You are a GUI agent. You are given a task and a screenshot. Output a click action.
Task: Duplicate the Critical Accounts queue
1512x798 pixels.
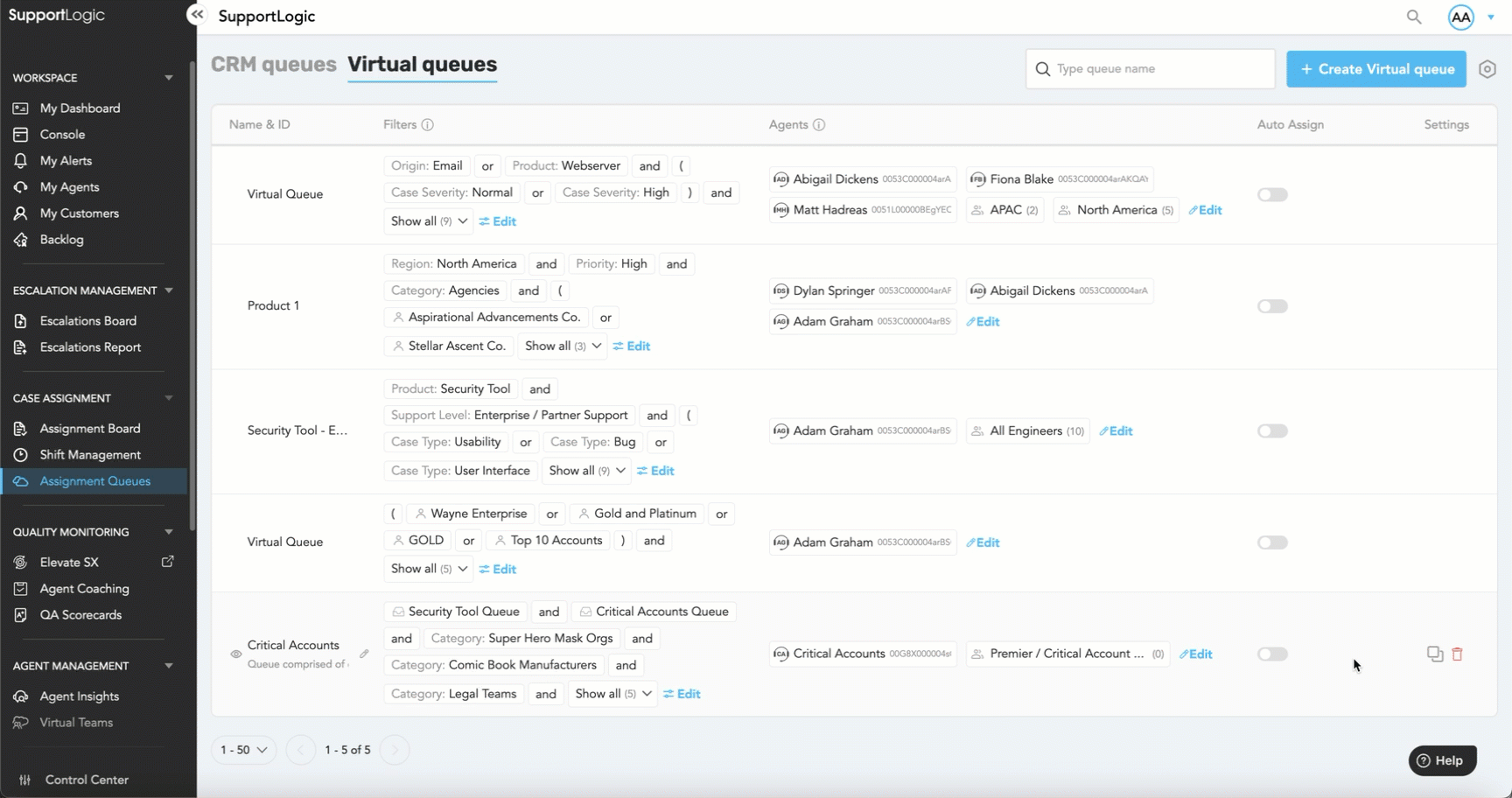coord(1435,654)
